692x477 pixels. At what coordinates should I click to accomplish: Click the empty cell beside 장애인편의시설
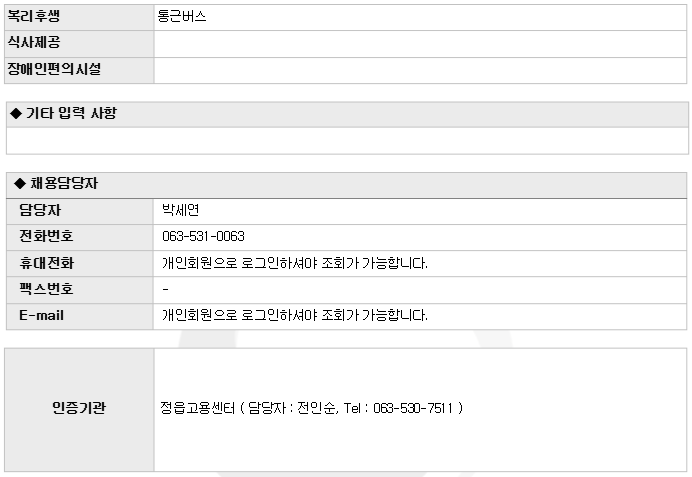(x=420, y=70)
